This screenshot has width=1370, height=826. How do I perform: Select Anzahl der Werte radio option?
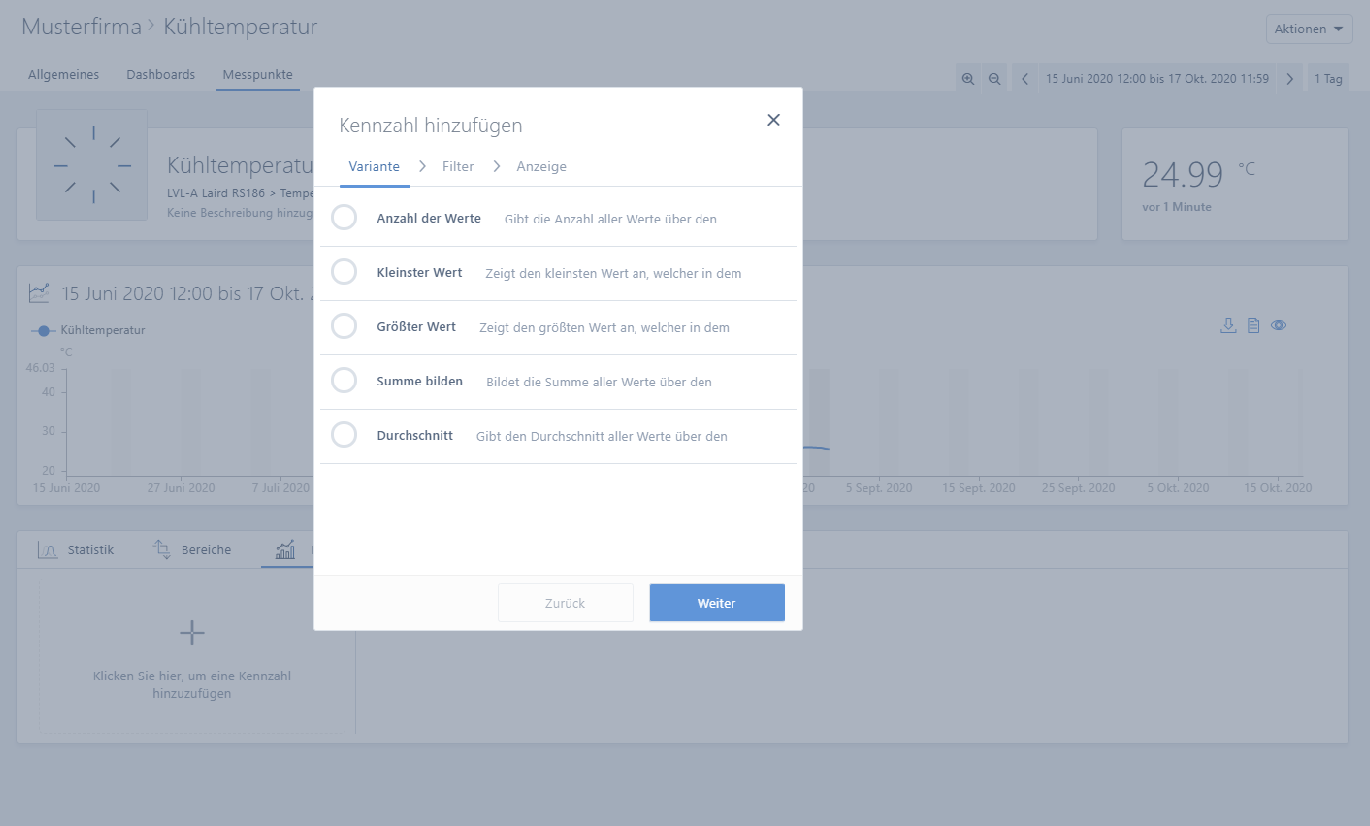[x=344, y=218]
